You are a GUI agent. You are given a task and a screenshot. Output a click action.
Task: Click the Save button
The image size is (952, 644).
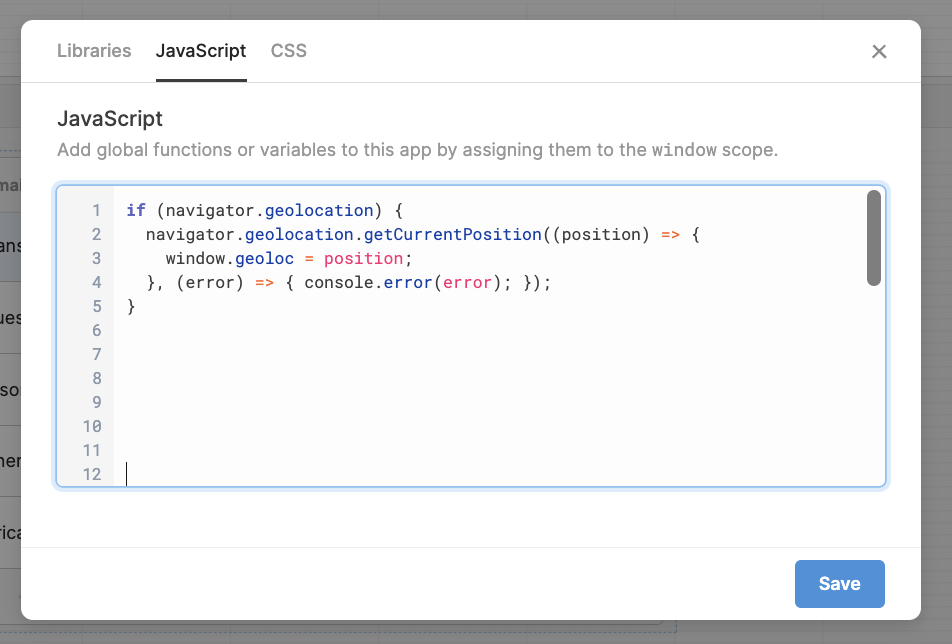839,583
